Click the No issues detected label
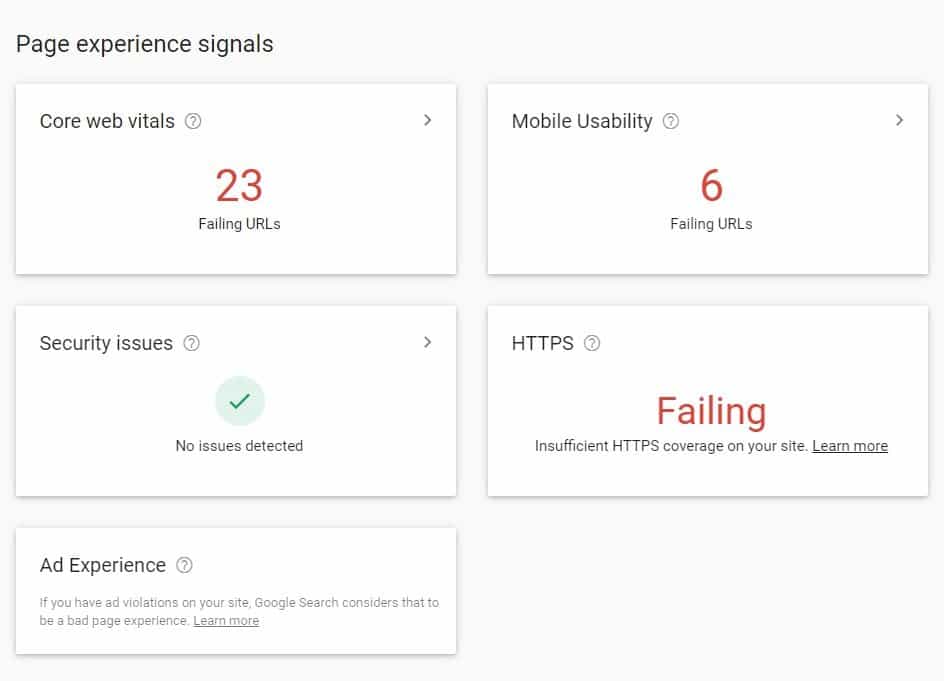The image size is (944, 681). click(239, 446)
